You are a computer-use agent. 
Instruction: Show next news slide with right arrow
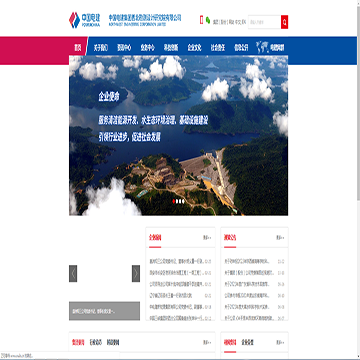click(x=136, y=274)
